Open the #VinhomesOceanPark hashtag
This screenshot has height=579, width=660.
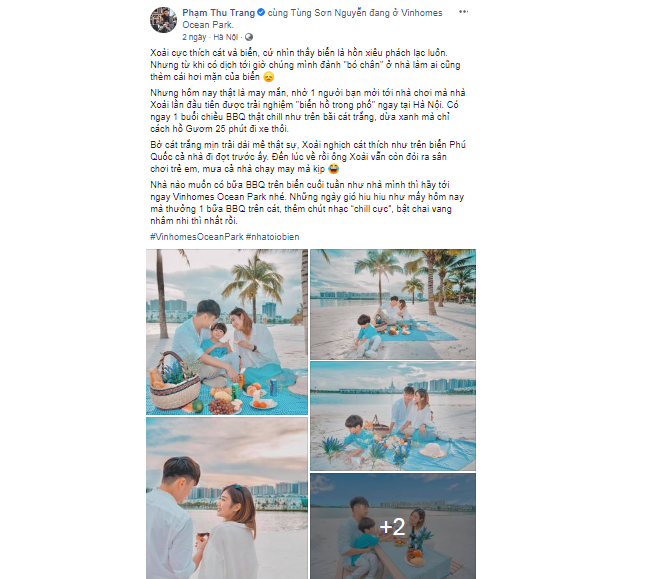(197, 237)
